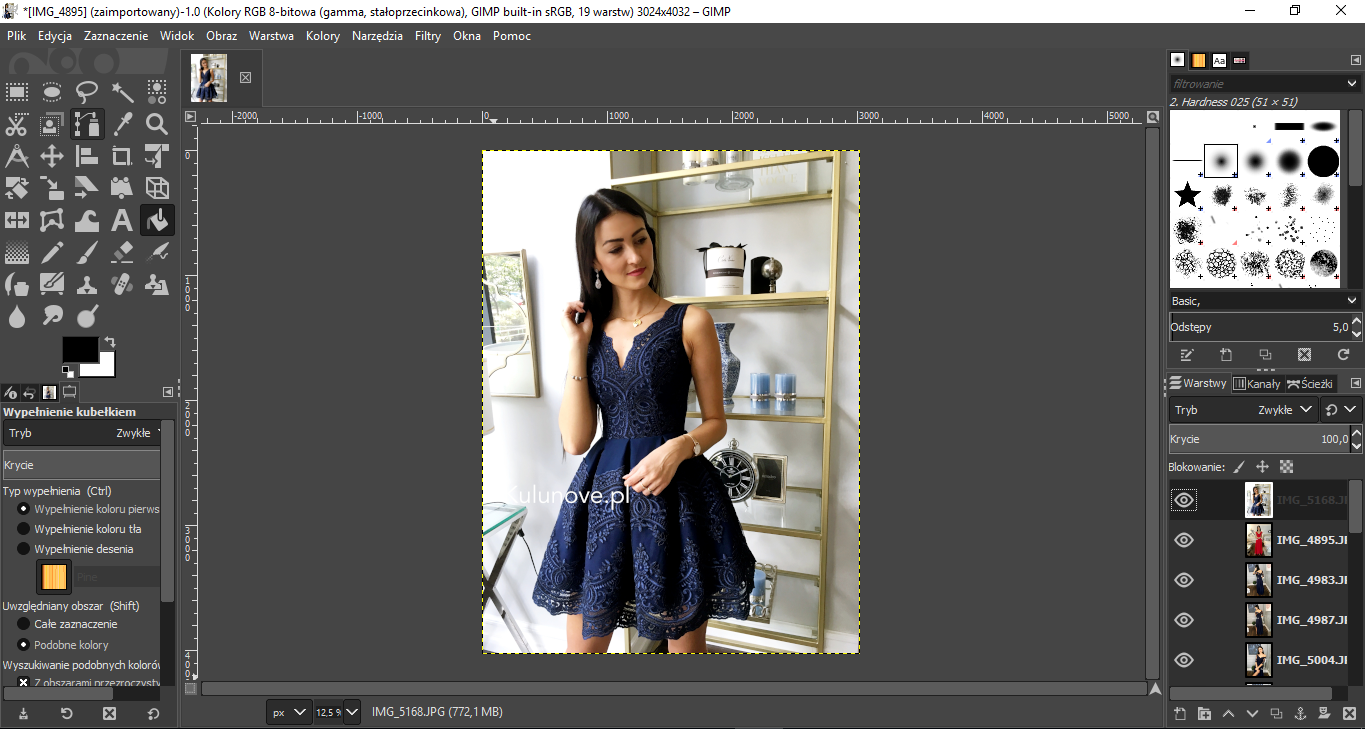Screen dimensions: 1365x729
Task: Select the 3D Transform cube tool
Action: (x=157, y=188)
